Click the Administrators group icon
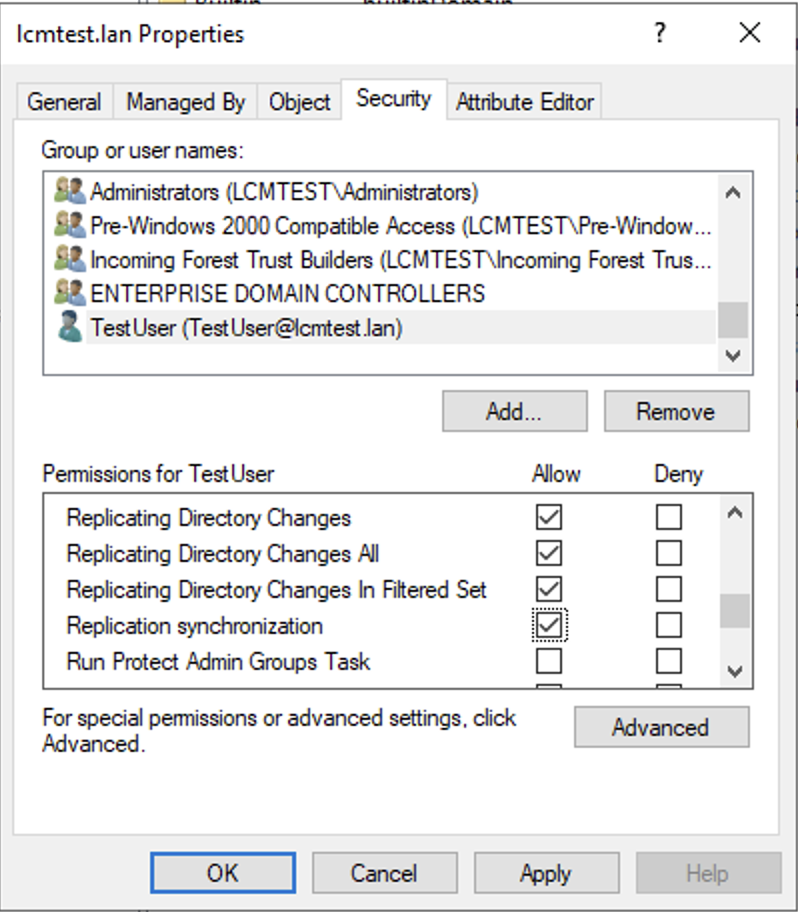798x912 pixels. click(70, 191)
